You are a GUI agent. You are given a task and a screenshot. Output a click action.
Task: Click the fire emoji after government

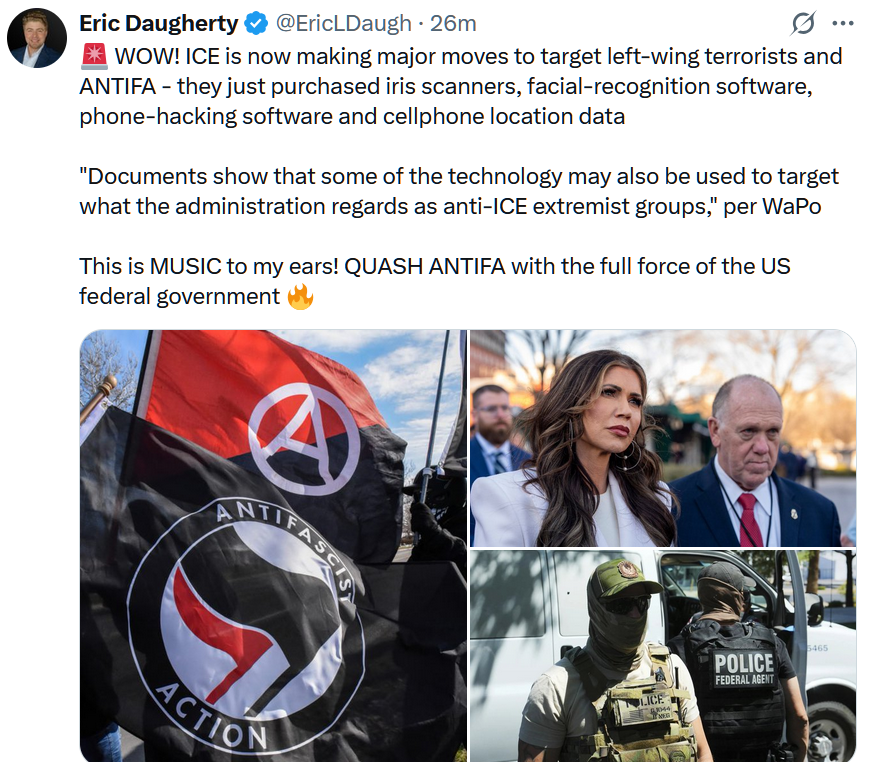point(300,297)
